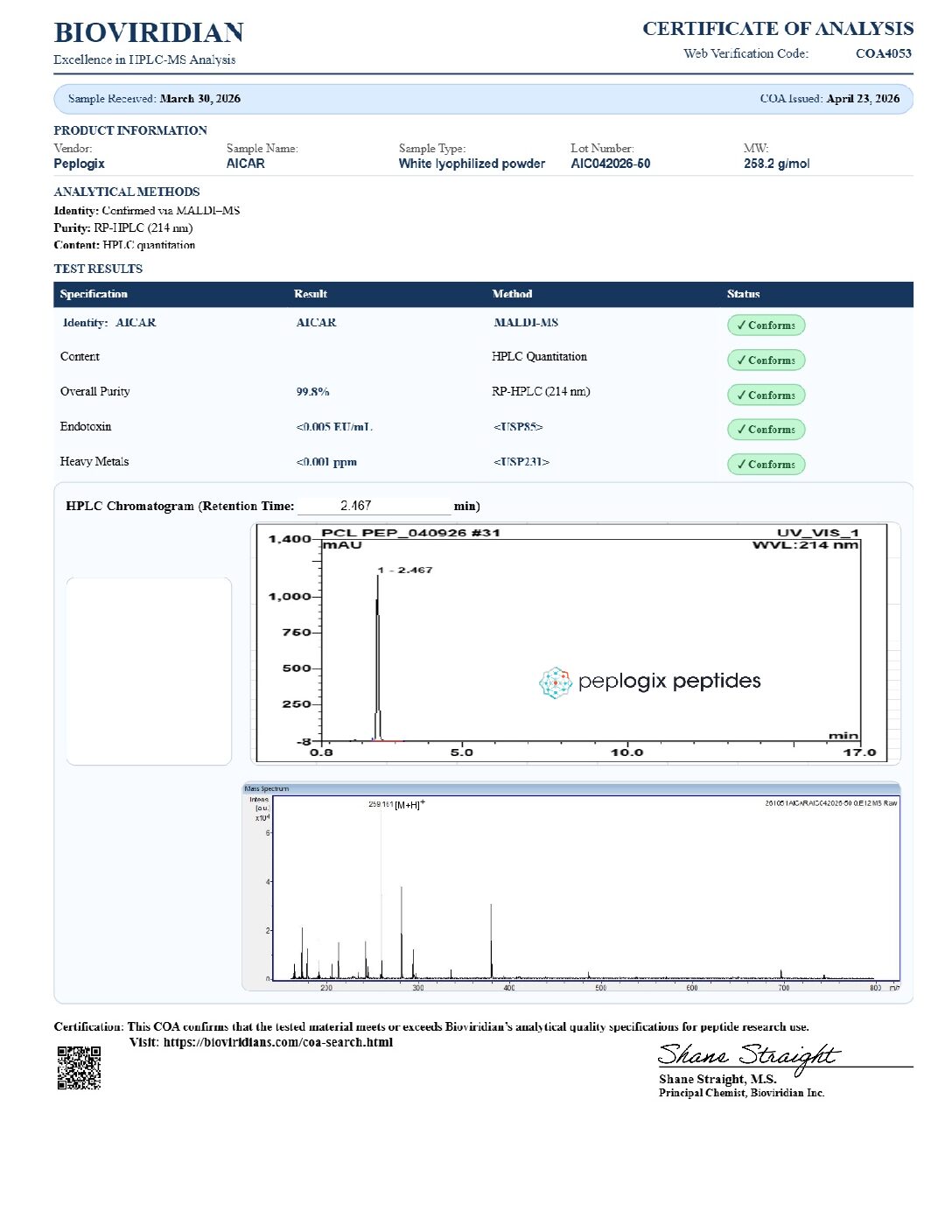Screen dimensions: 952x1232
Task: Click the Conforms badge for Content row
Action: click(x=766, y=360)
